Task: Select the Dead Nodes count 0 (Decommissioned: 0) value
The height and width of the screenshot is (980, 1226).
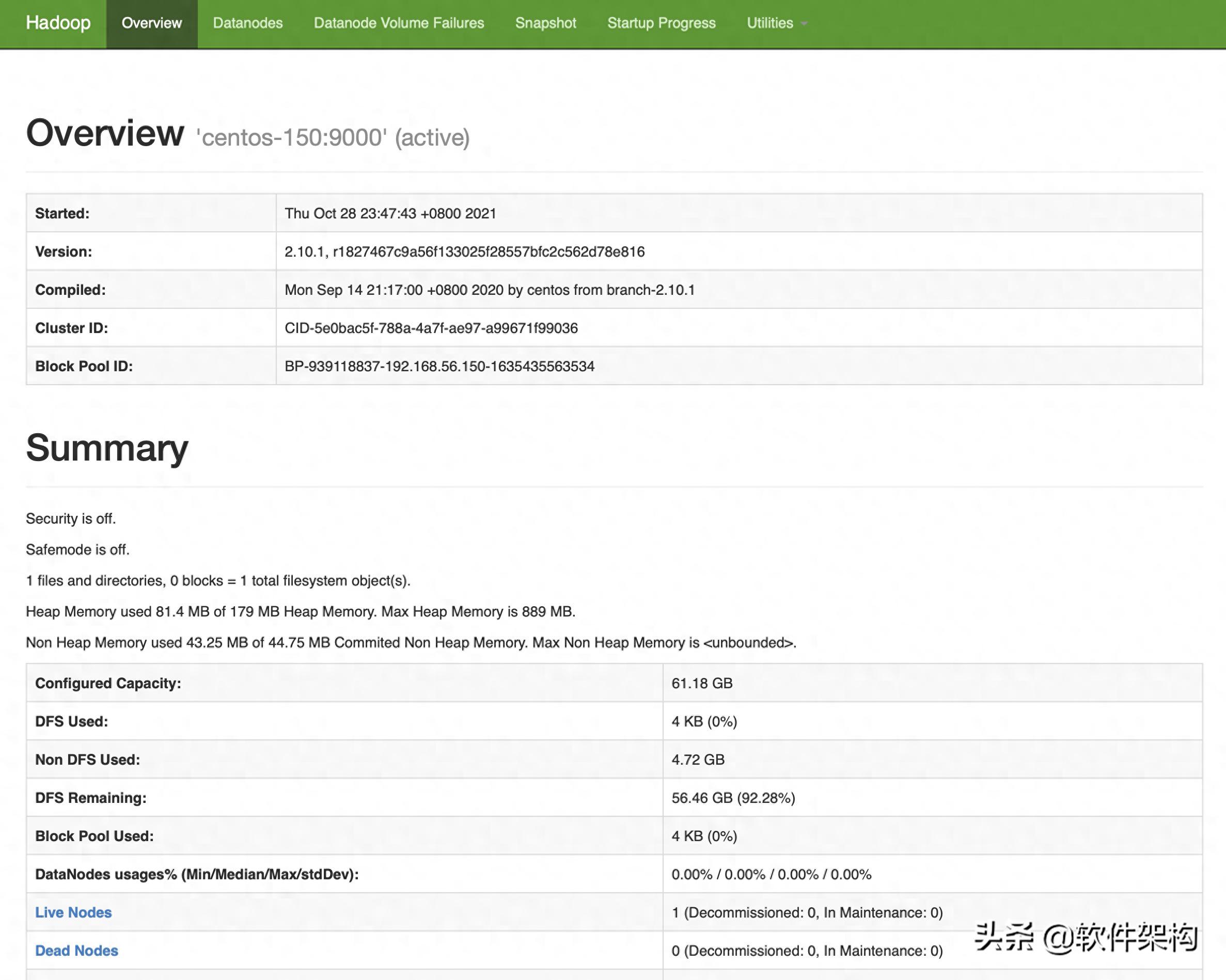Action: click(x=807, y=950)
